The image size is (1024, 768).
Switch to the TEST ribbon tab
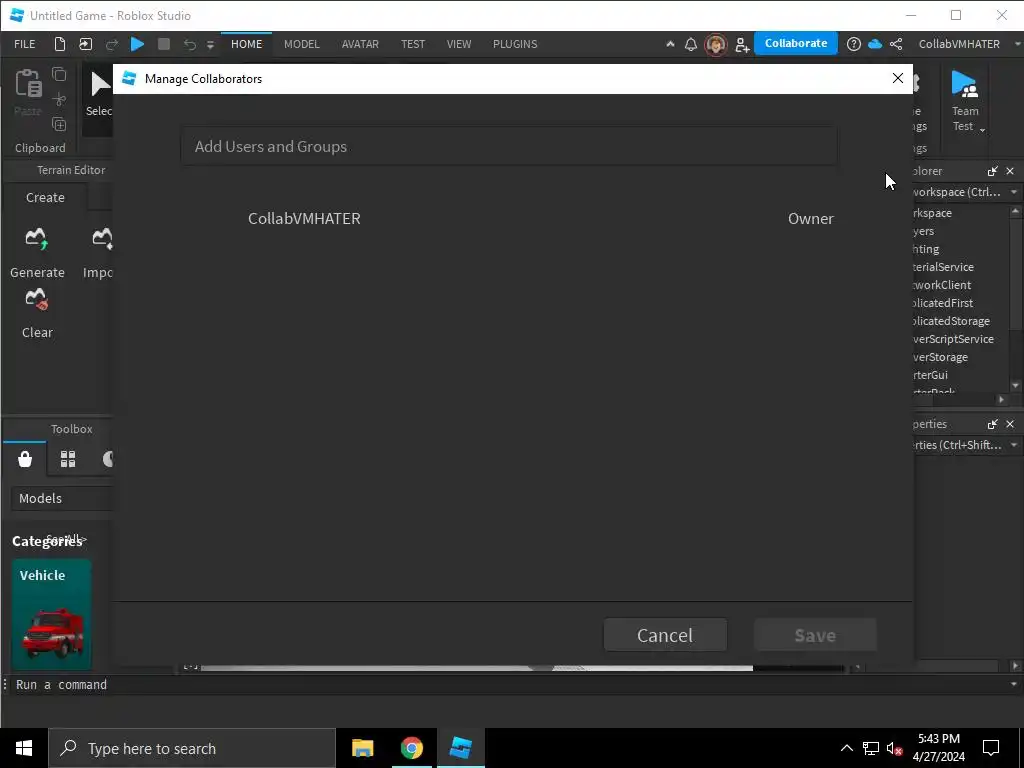click(413, 44)
